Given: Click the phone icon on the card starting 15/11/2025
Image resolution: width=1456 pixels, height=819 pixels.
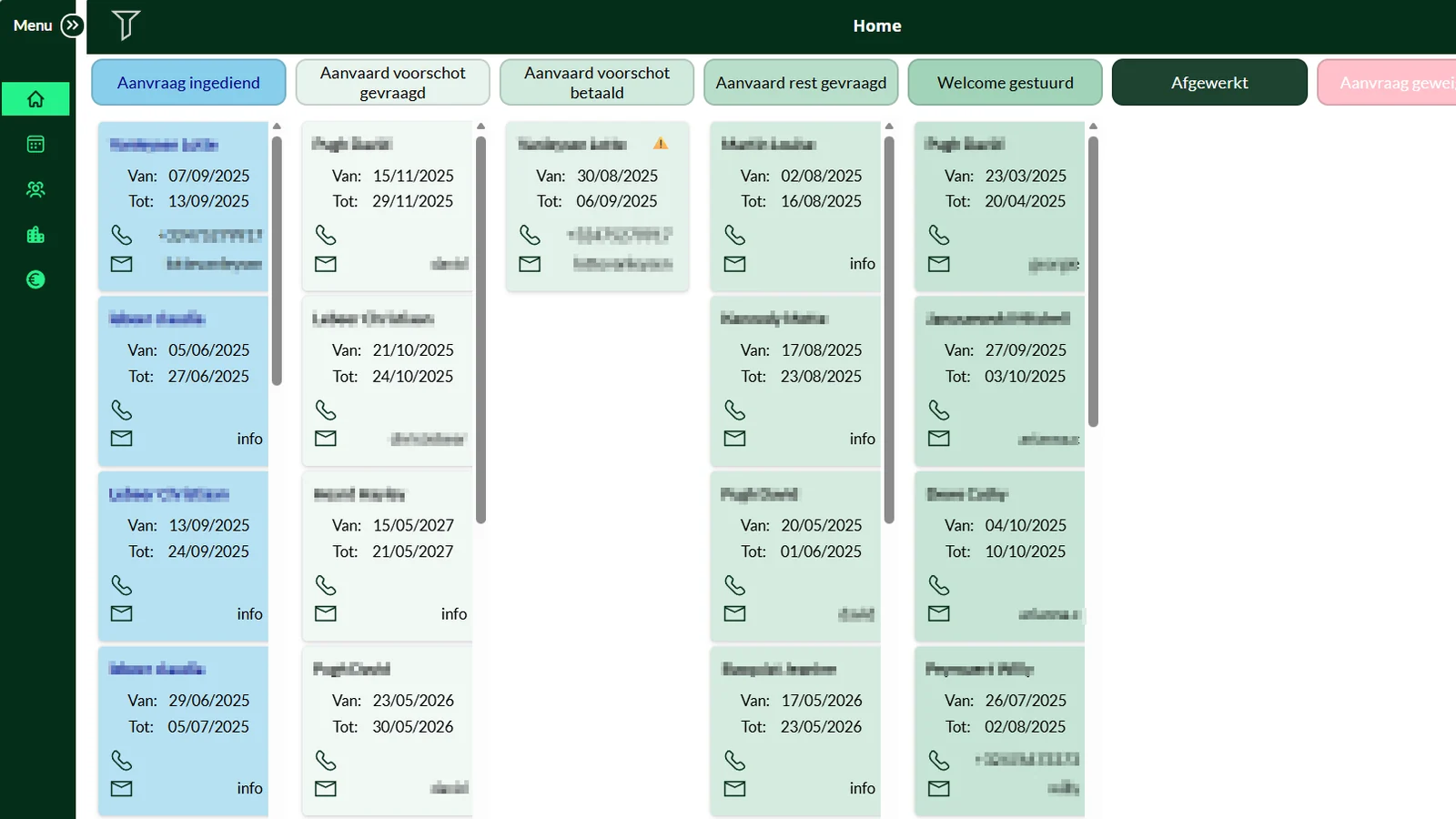Looking at the screenshot, I should [x=325, y=235].
